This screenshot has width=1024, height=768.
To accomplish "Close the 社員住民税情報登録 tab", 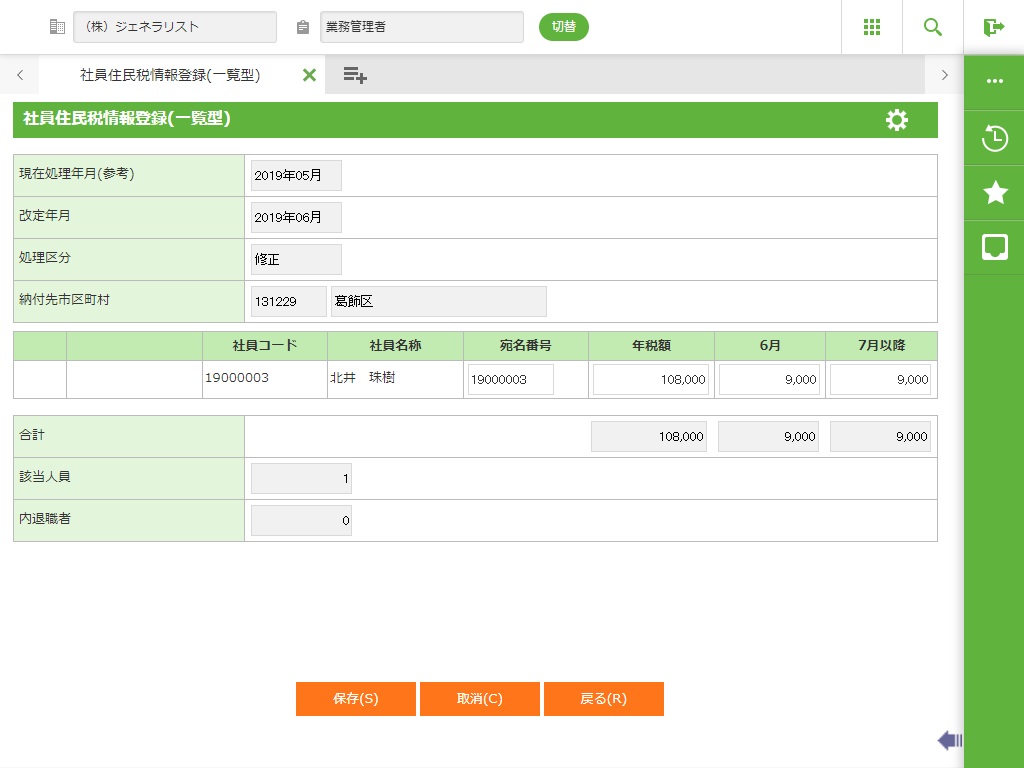I will point(309,75).
